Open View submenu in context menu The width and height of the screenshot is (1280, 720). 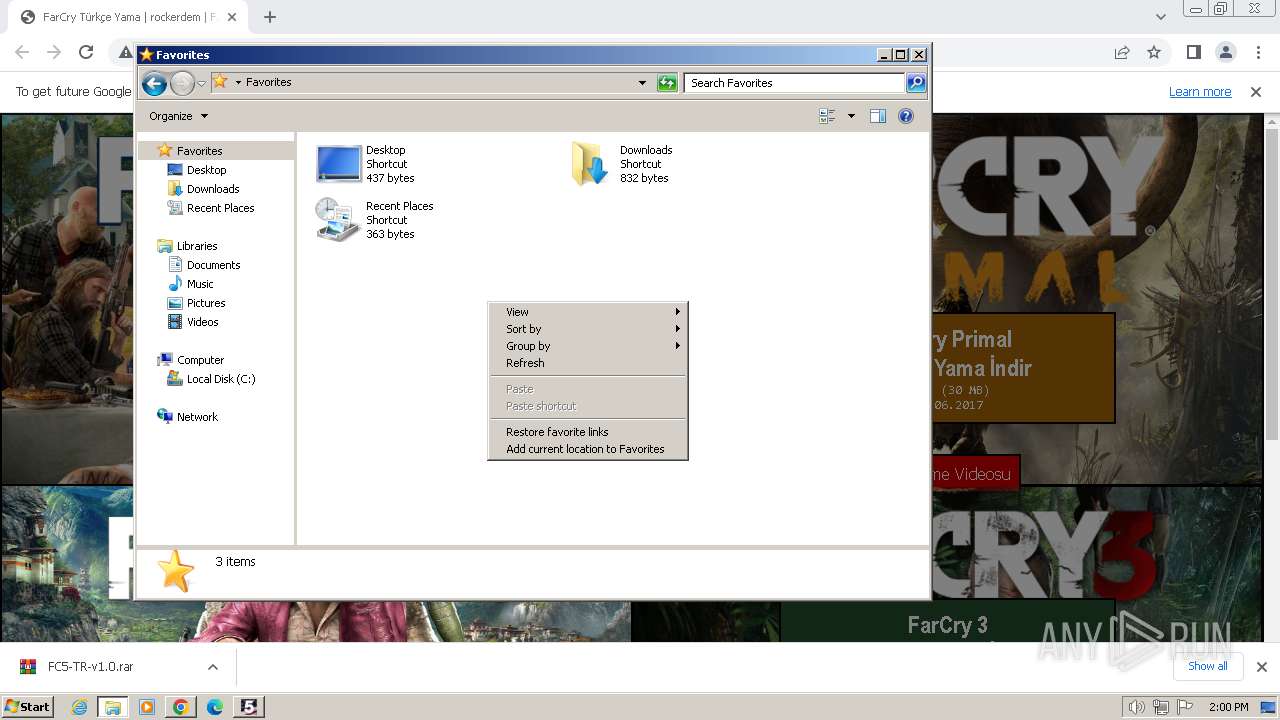(588, 312)
